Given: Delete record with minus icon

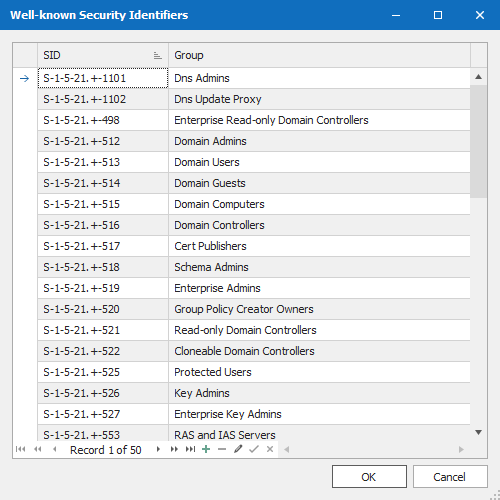Looking at the screenshot, I should point(222,449).
